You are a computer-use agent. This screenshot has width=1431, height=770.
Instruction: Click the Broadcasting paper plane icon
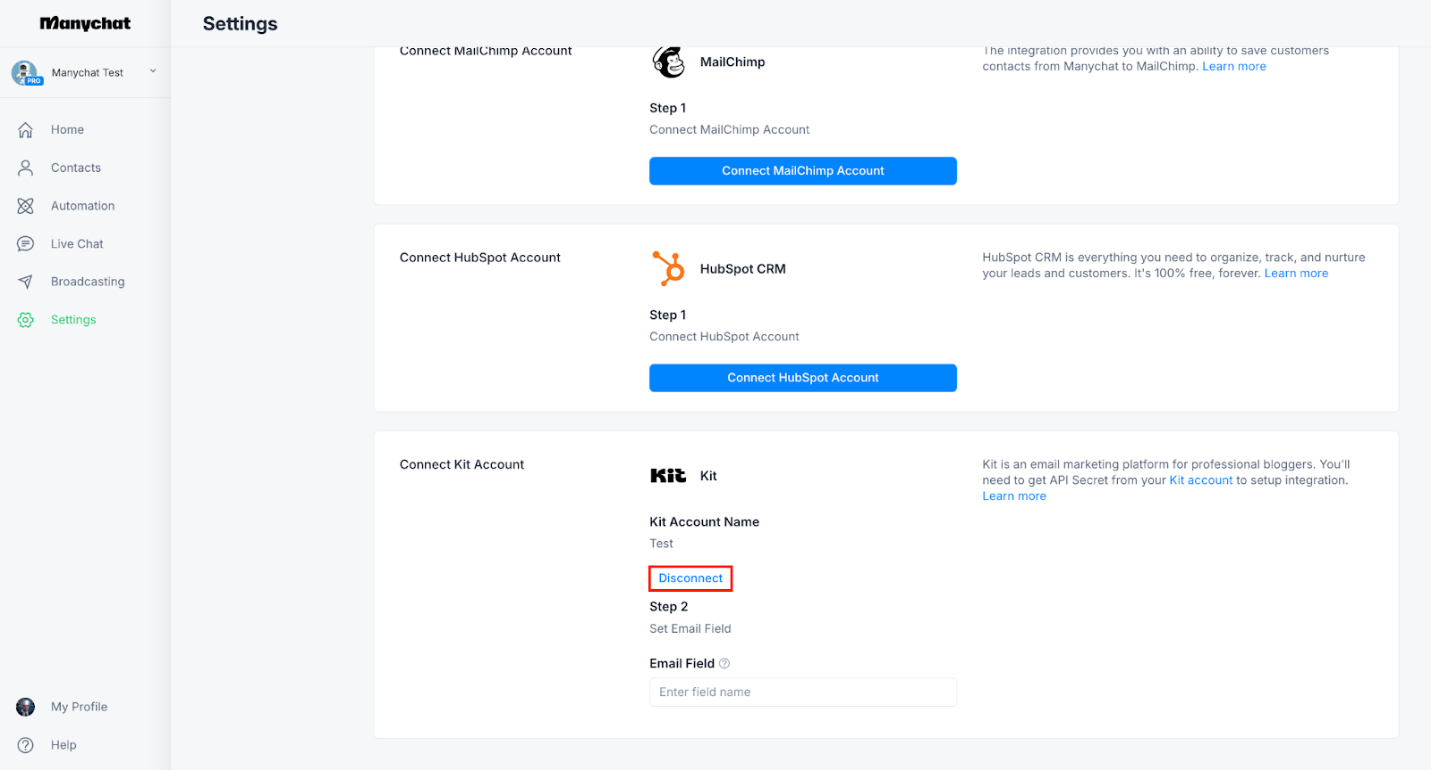(x=26, y=282)
